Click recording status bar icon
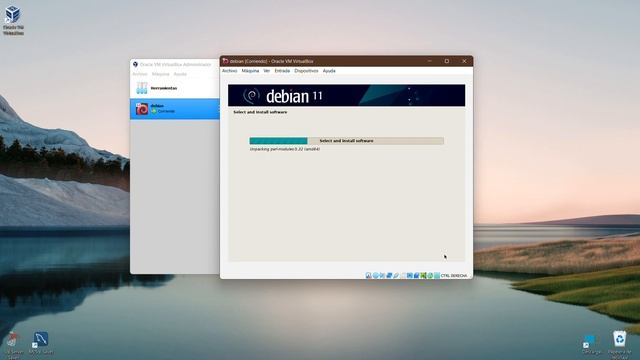 pos(417,276)
